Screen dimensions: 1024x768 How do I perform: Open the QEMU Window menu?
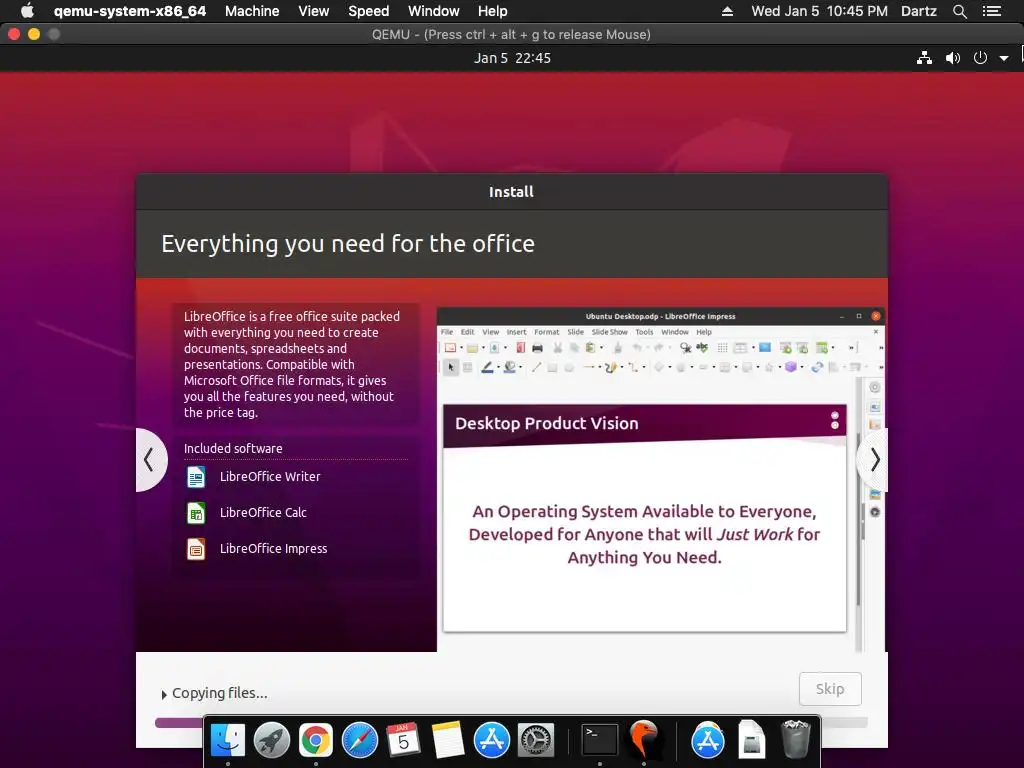click(434, 11)
